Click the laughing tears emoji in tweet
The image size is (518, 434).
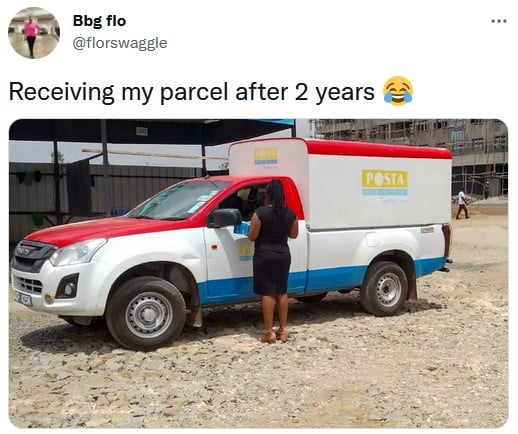(398, 91)
